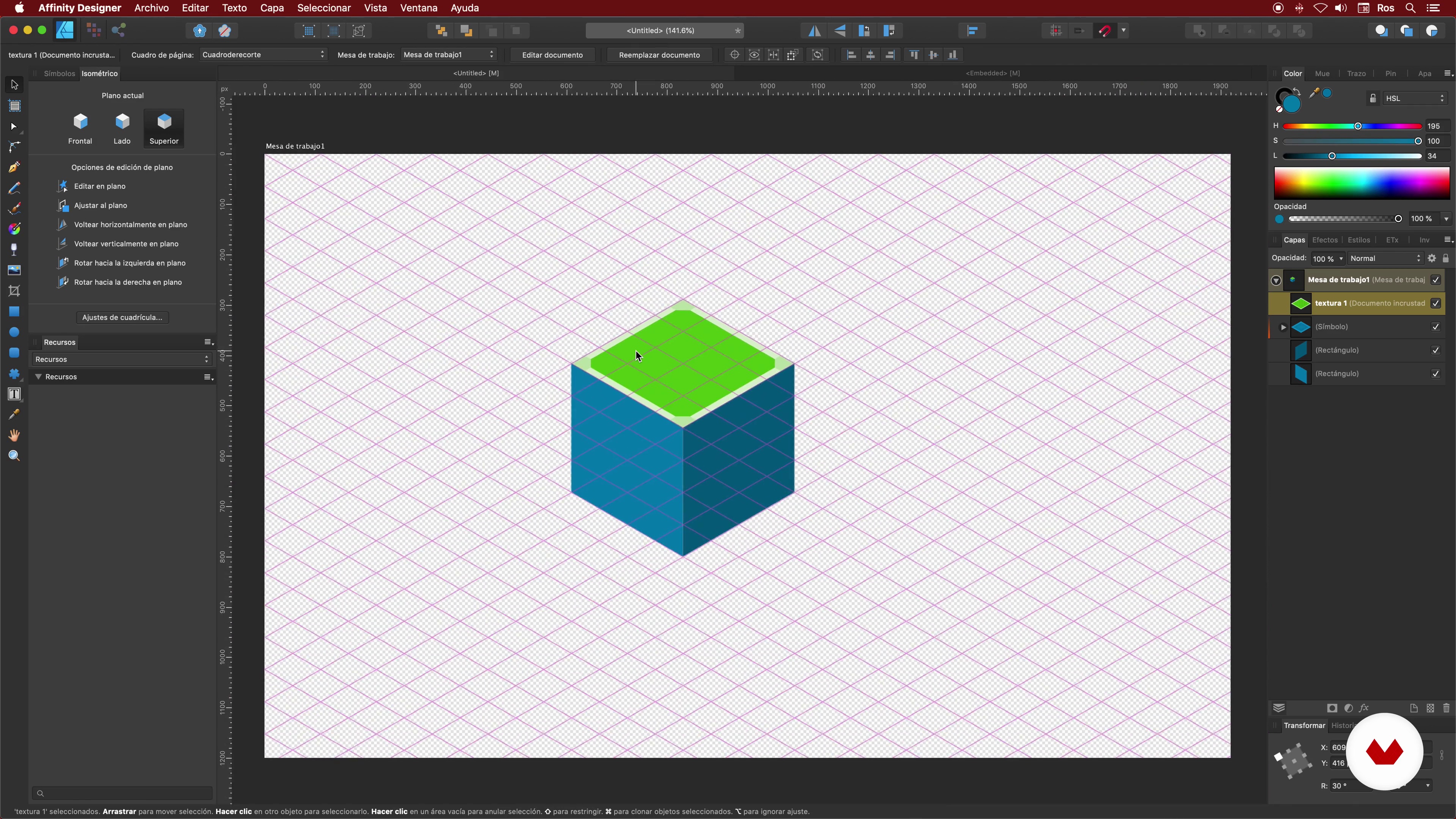Toggle visibility of second Rectángulo layer

coord(1436,373)
